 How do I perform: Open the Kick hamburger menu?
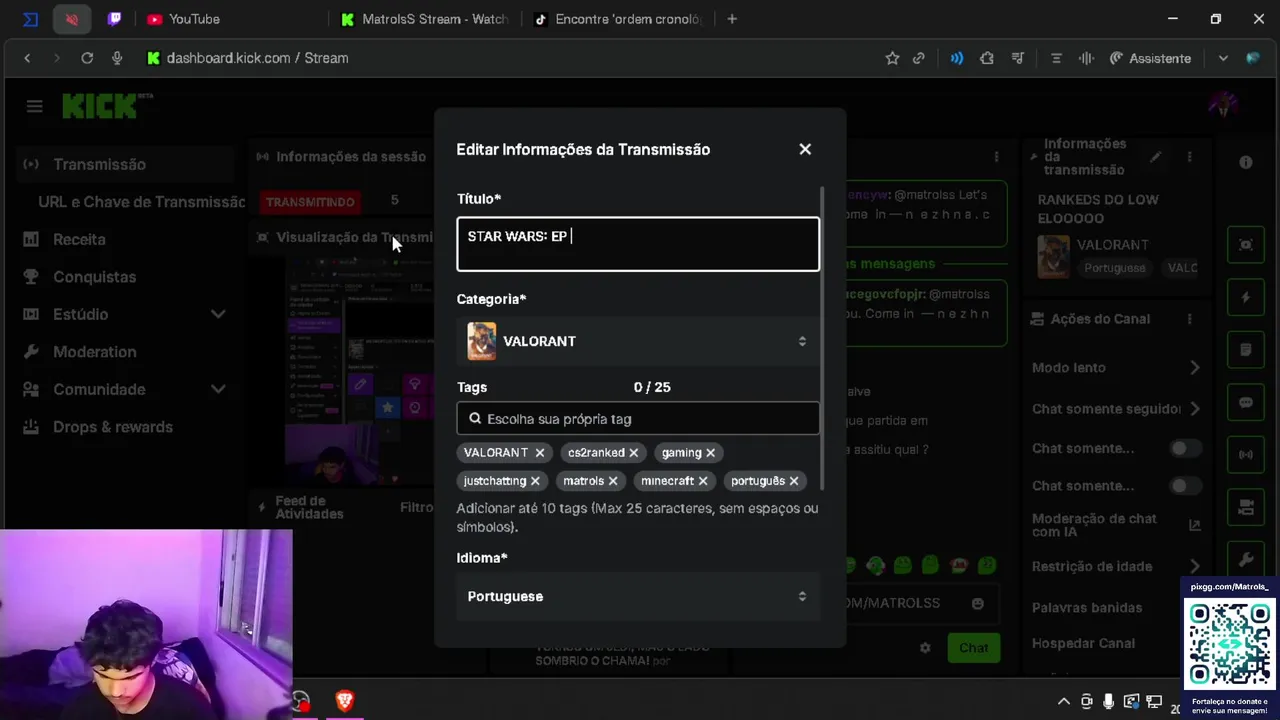(35, 106)
